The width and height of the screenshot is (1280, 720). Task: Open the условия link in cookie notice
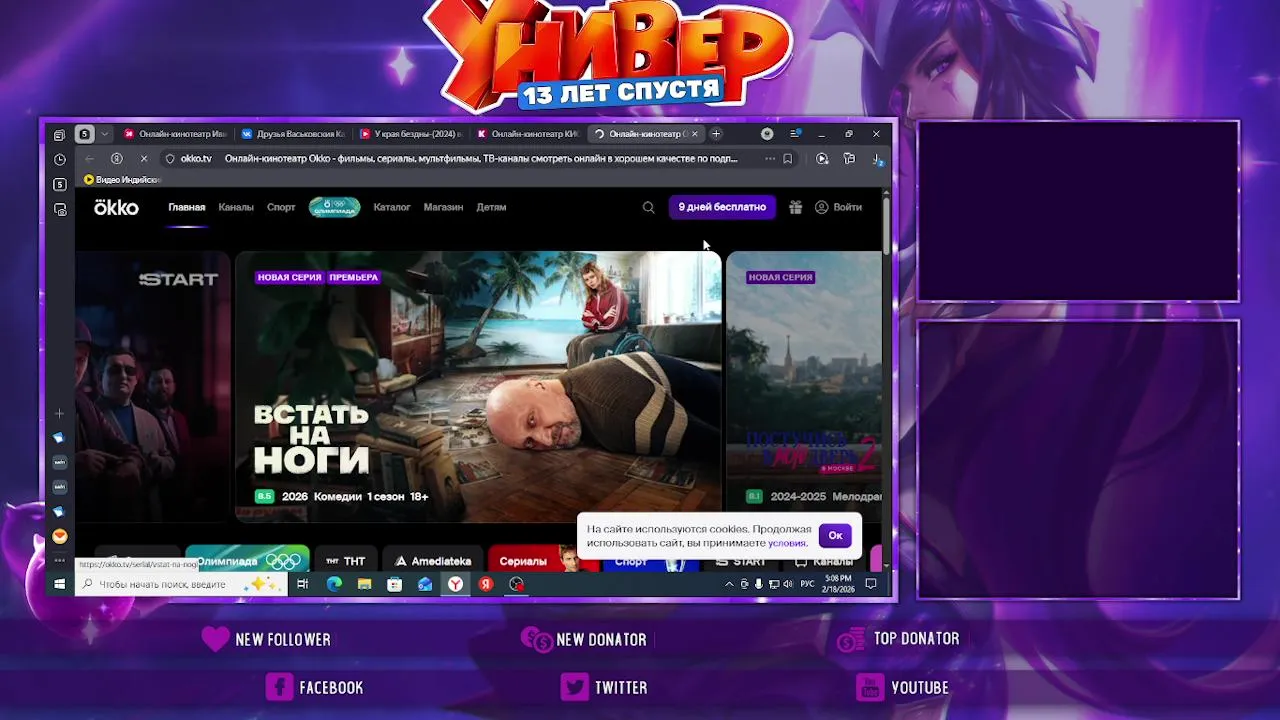[x=787, y=543]
